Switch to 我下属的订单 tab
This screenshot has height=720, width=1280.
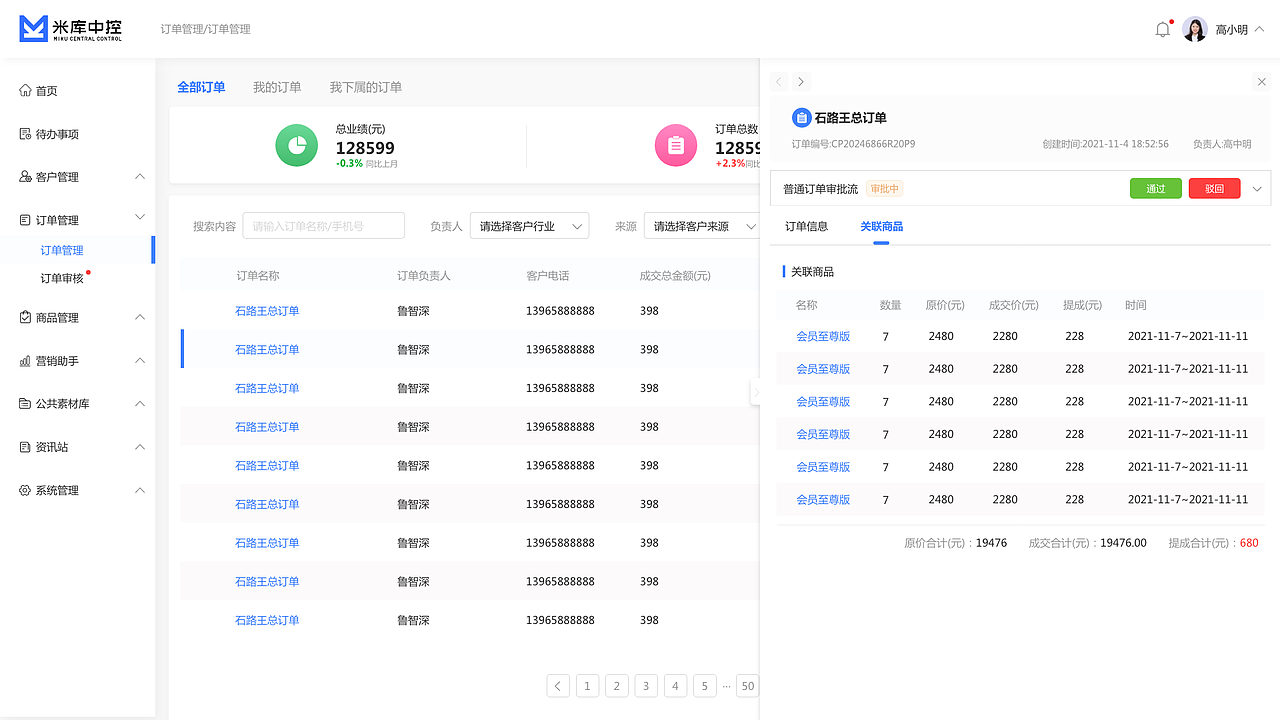(366, 87)
